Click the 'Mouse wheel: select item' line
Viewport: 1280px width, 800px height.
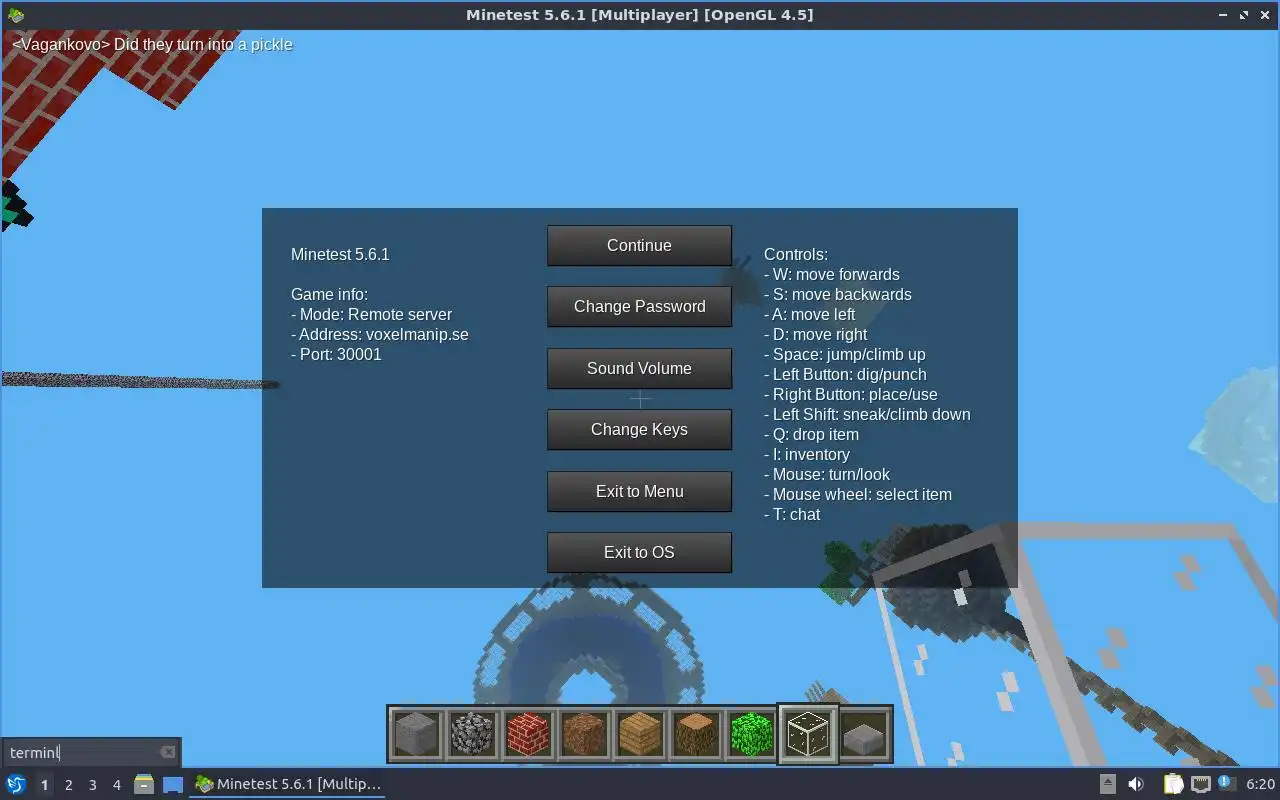click(x=858, y=494)
